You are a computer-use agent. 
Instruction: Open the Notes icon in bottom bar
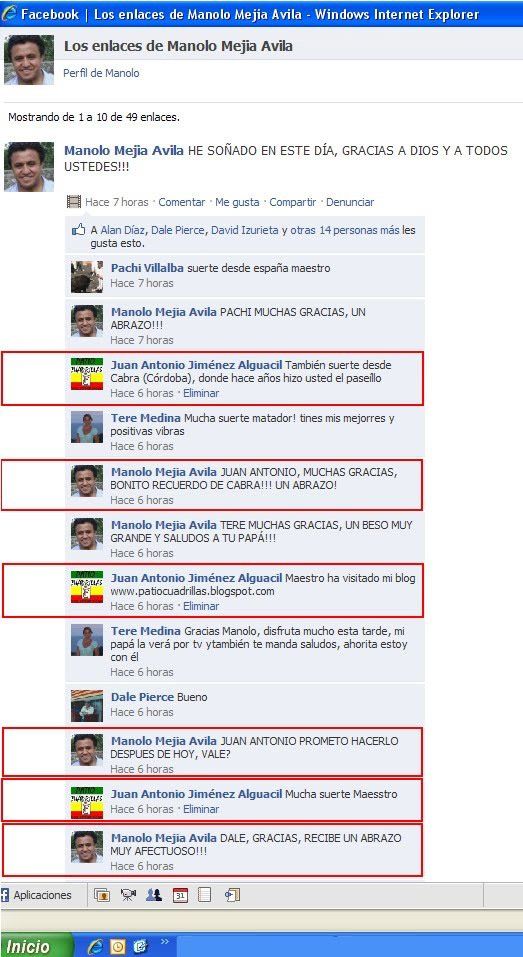pos(204,895)
